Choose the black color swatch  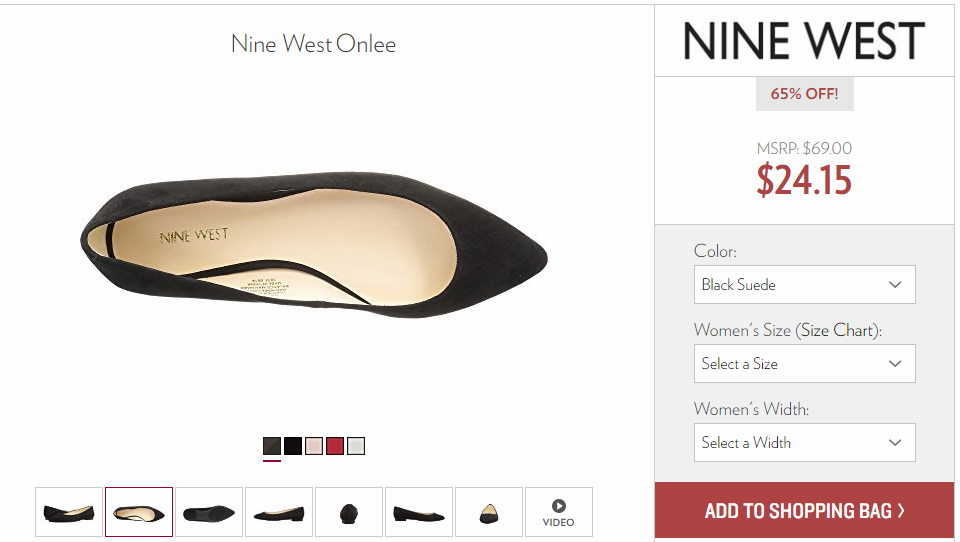click(293, 446)
